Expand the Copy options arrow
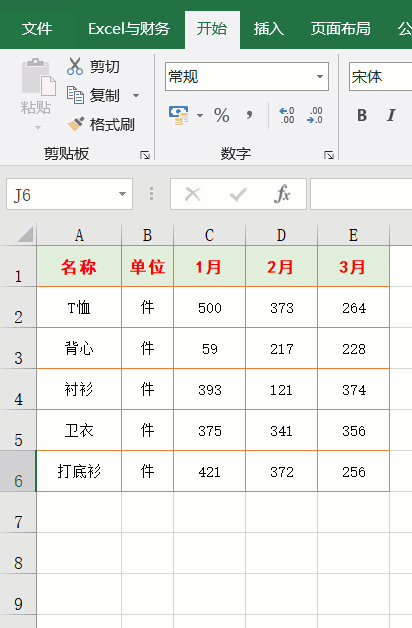The height and width of the screenshot is (628, 412). pos(136,96)
